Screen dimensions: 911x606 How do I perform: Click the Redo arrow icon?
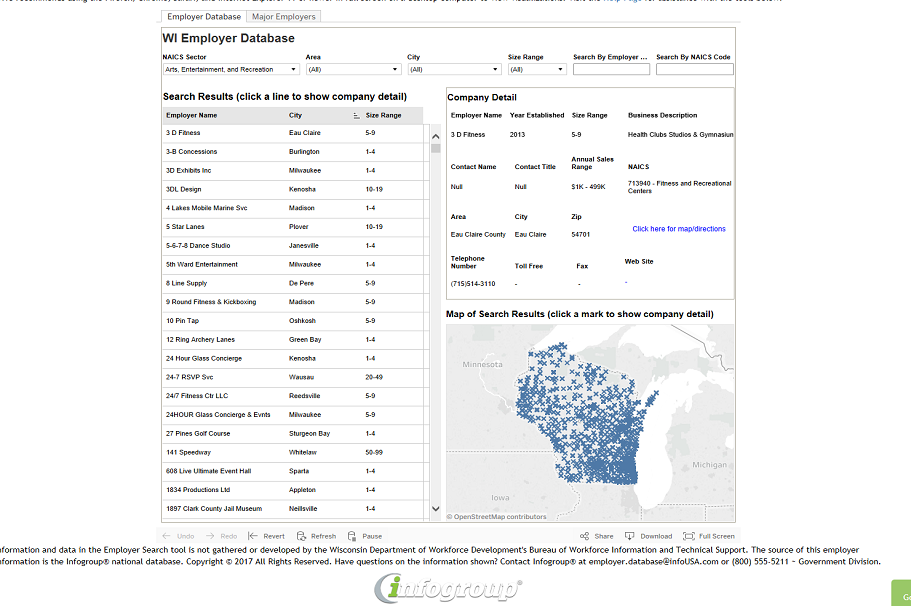[x=210, y=536]
